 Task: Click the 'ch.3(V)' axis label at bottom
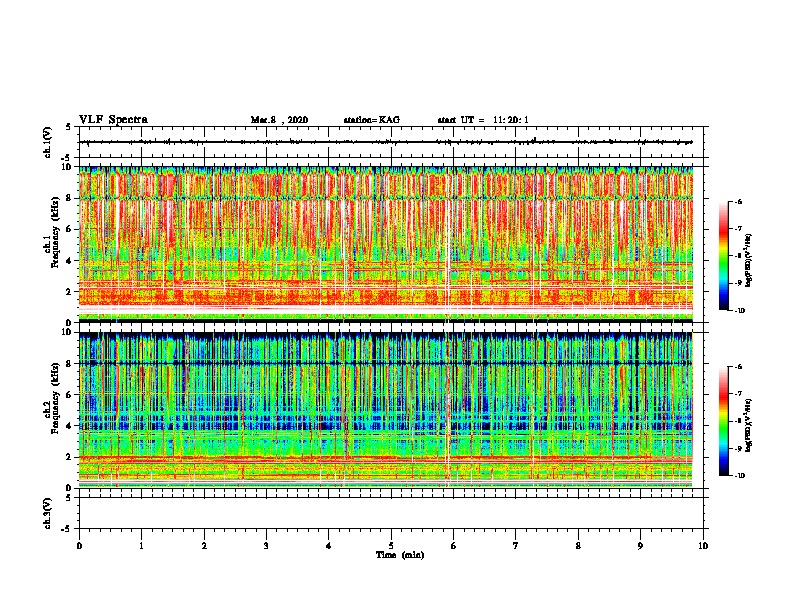click(47, 513)
